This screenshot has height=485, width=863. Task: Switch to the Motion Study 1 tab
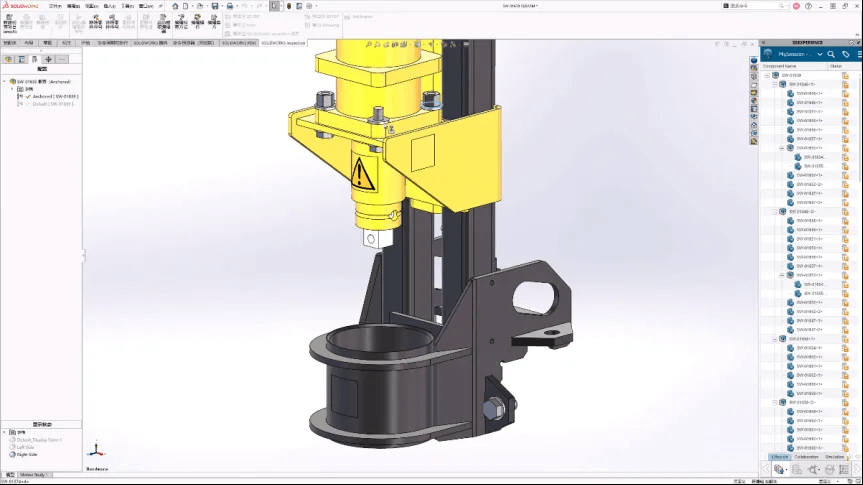(x=33, y=474)
